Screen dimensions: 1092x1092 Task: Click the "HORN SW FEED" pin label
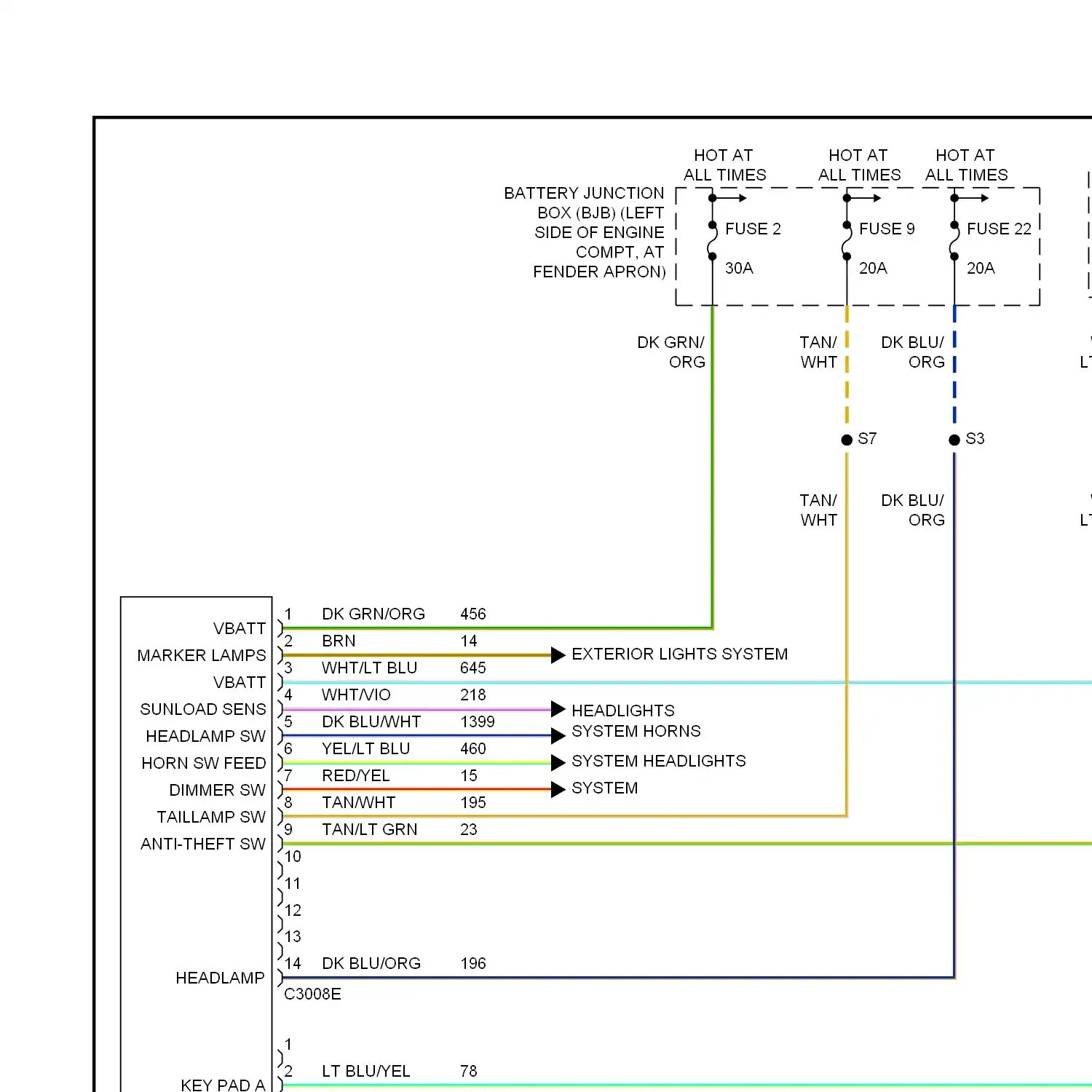point(204,763)
